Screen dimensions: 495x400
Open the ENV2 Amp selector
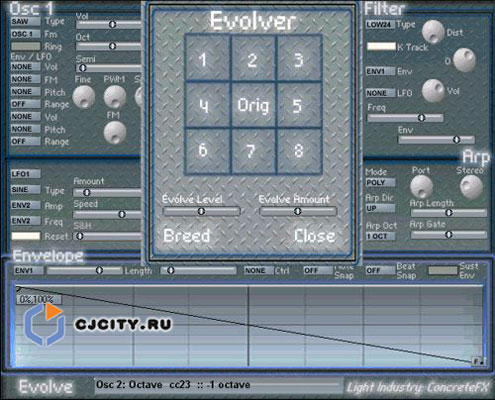click(26, 205)
